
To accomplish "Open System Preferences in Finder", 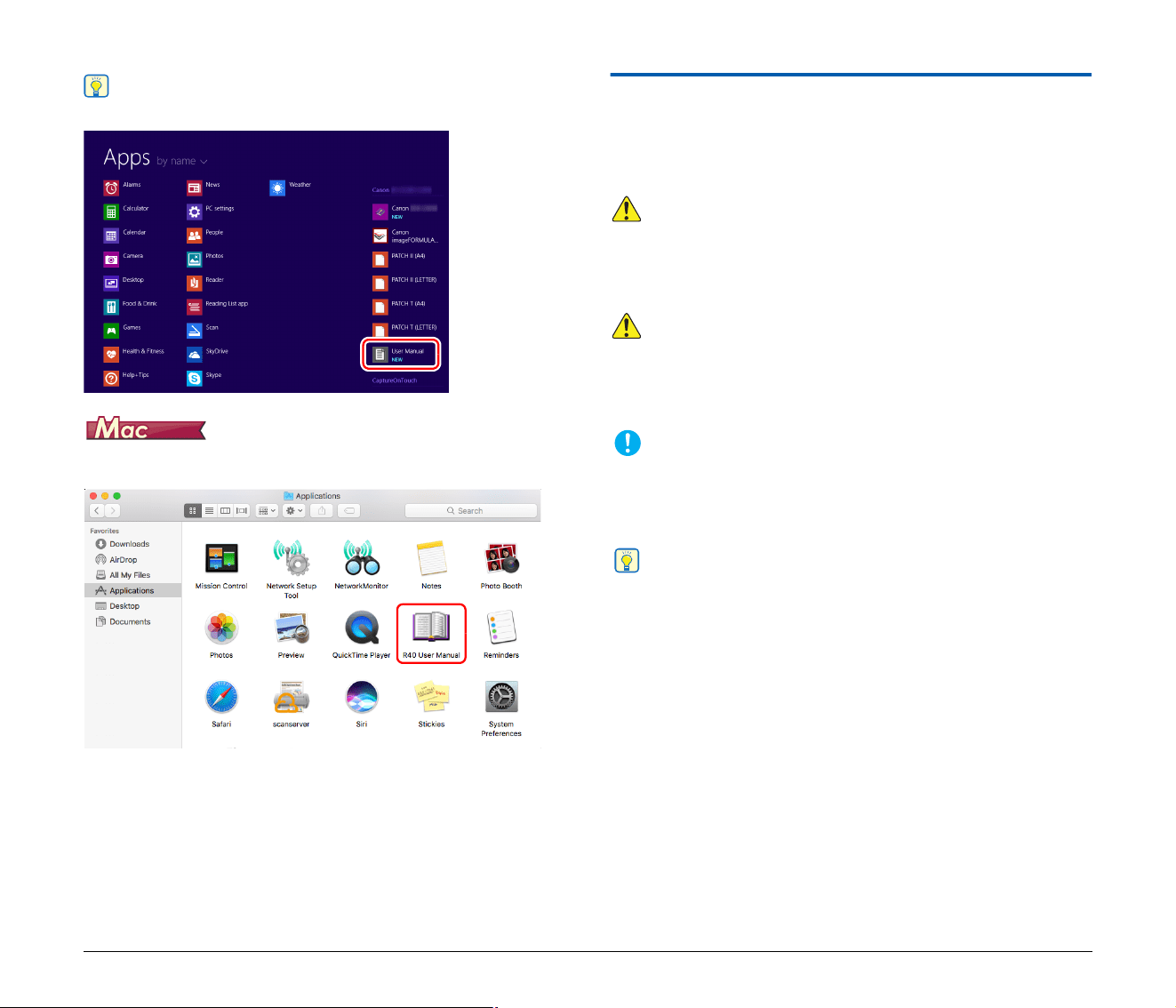I will [x=501, y=708].
